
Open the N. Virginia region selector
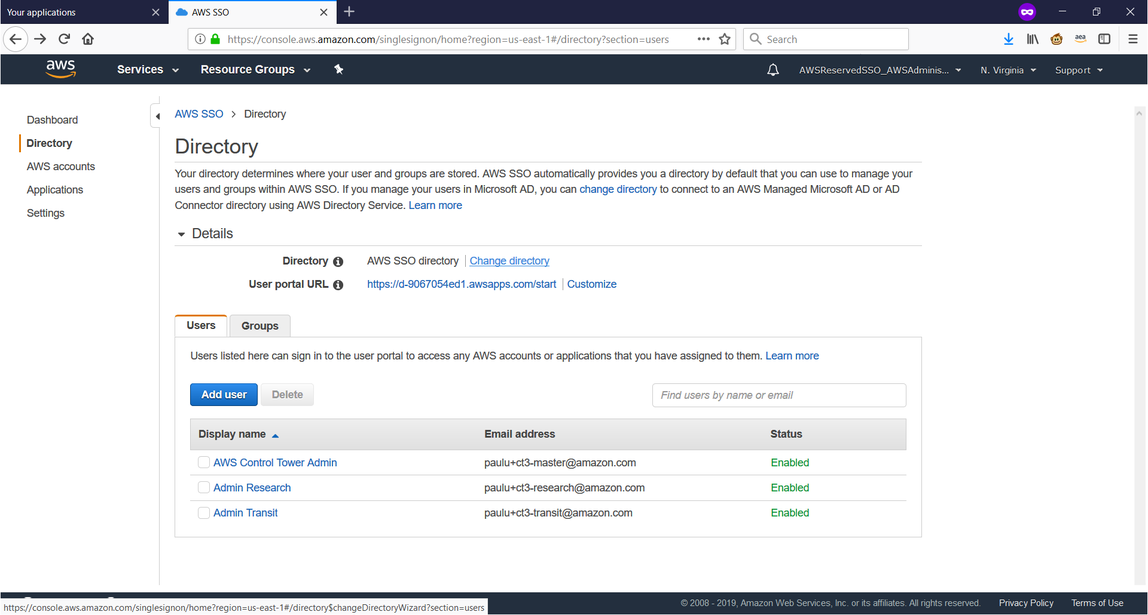pos(1008,70)
